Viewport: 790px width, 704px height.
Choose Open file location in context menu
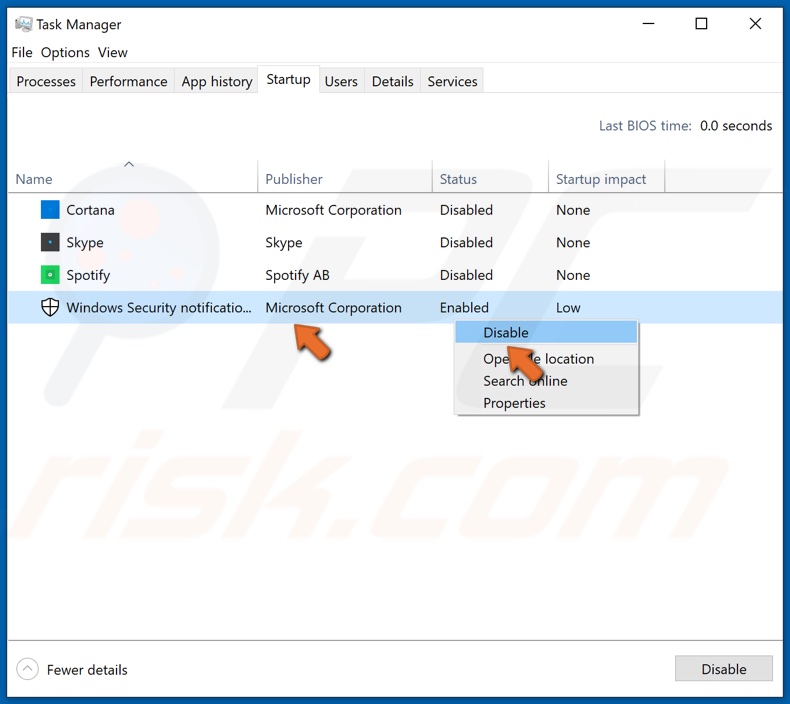pos(546,359)
